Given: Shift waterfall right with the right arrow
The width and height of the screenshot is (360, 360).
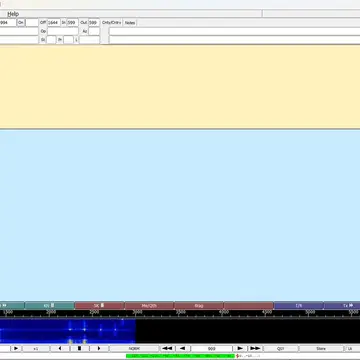Looking at the screenshot, I should click(x=99, y=348).
